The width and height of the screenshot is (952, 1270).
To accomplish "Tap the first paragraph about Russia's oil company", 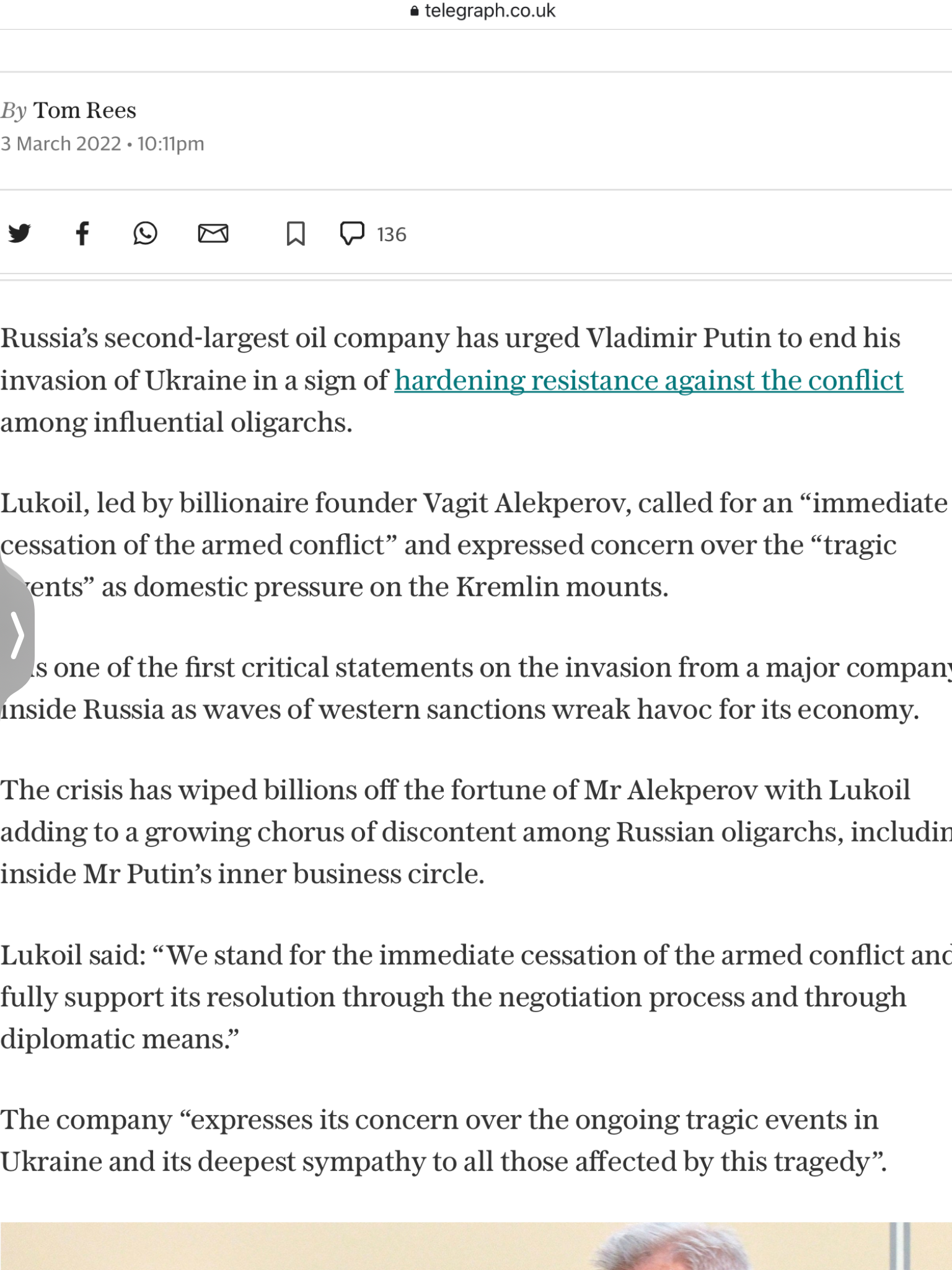I will coord(451,380).
